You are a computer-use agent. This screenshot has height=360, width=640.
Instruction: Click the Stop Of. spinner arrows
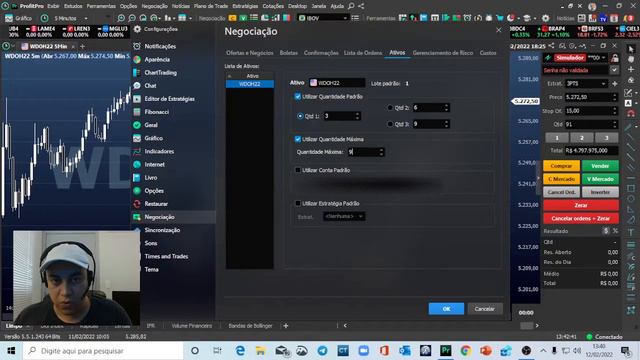[615, 111]
